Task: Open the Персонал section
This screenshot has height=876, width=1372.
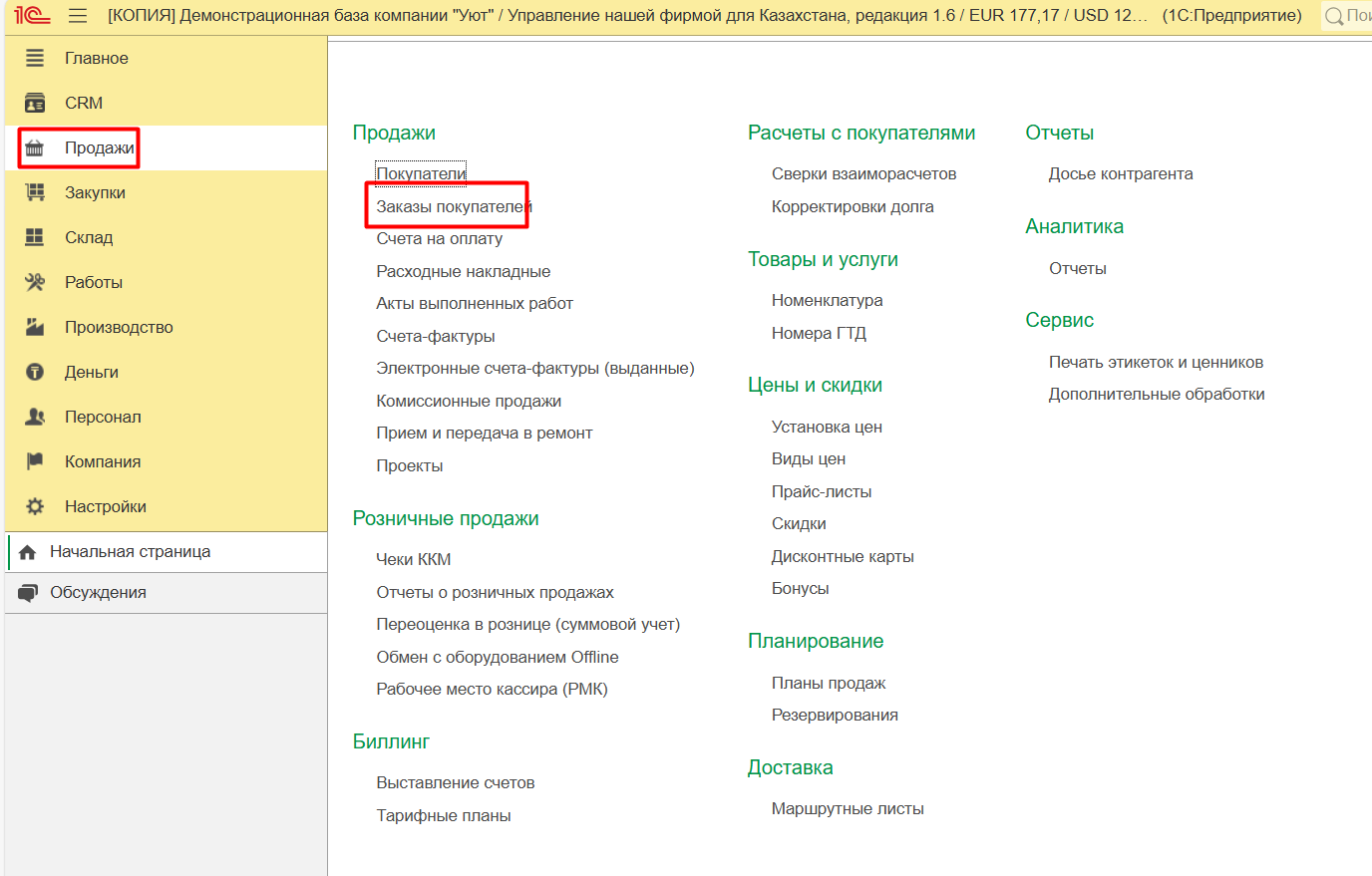Action: point(103,417)
